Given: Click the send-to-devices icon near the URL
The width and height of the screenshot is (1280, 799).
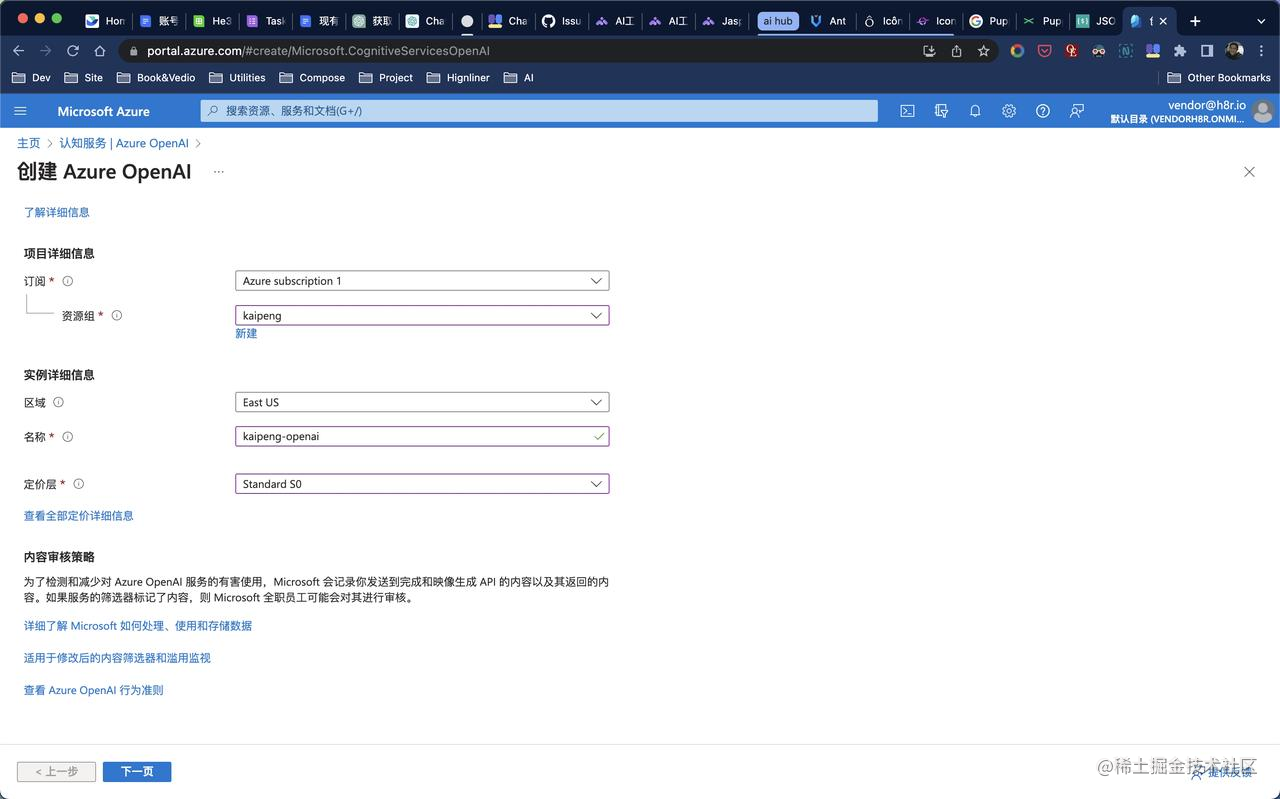Looking at the screenshot, I should coord(929,50).
